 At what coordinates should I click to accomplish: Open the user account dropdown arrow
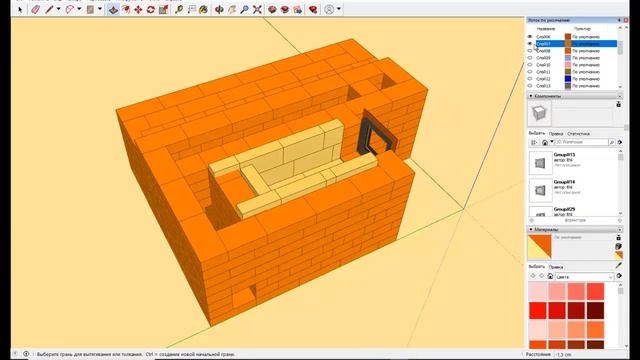(338, 9)
